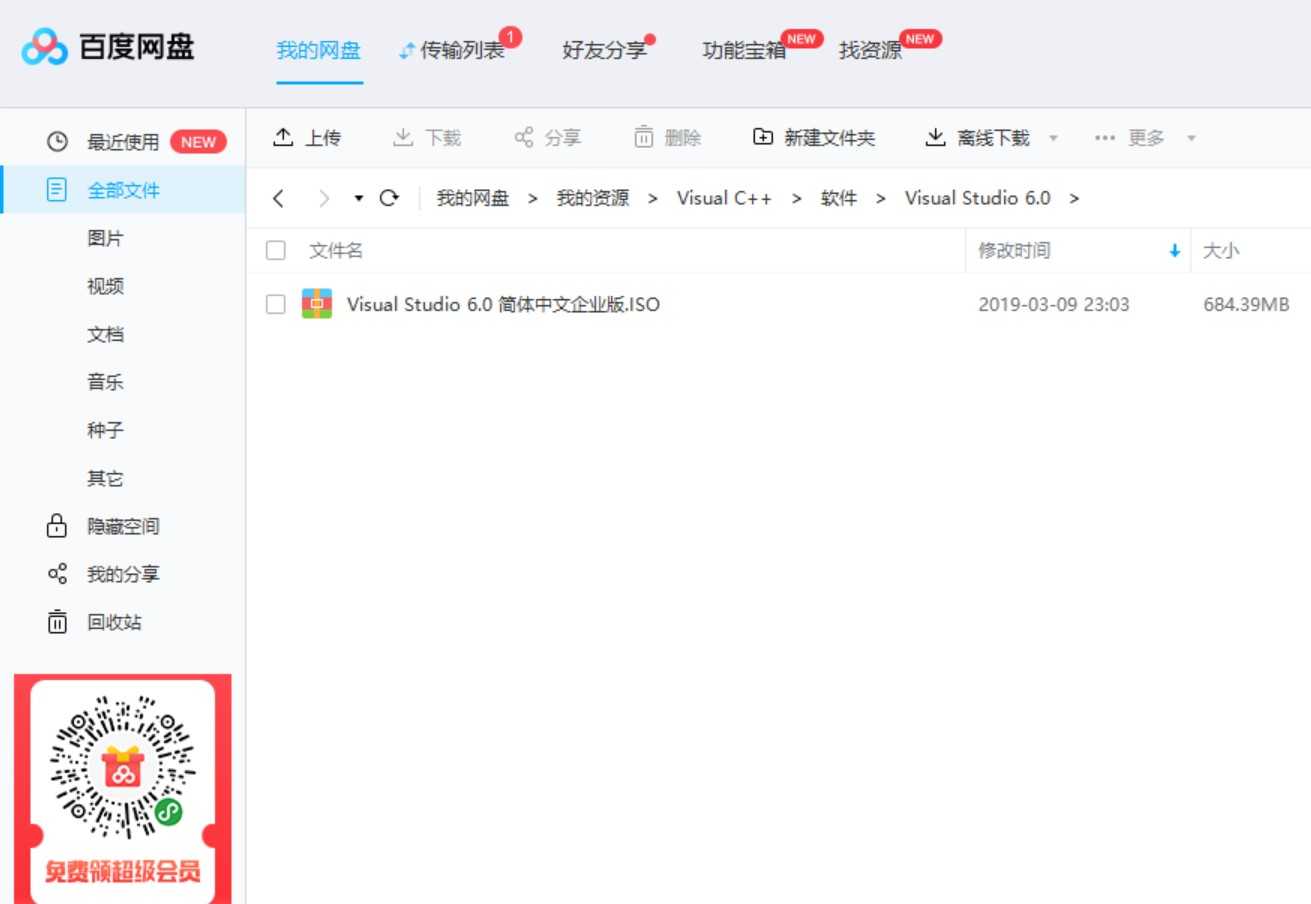1311x904 pixels.
Task: Tick the select-all checkbox beside 文件名
Action: click(x=276, y=251)
